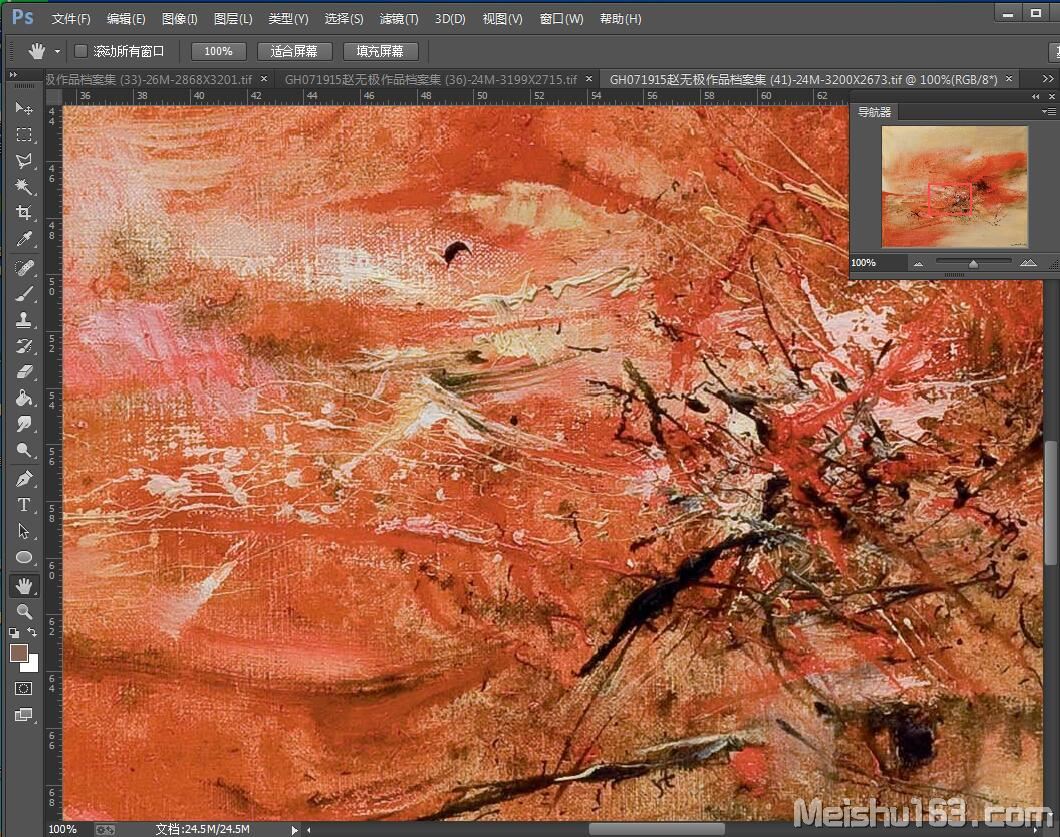Select the Horizontal Type tool
Viewport: 1060px width, 837px height.
[24, 505]
